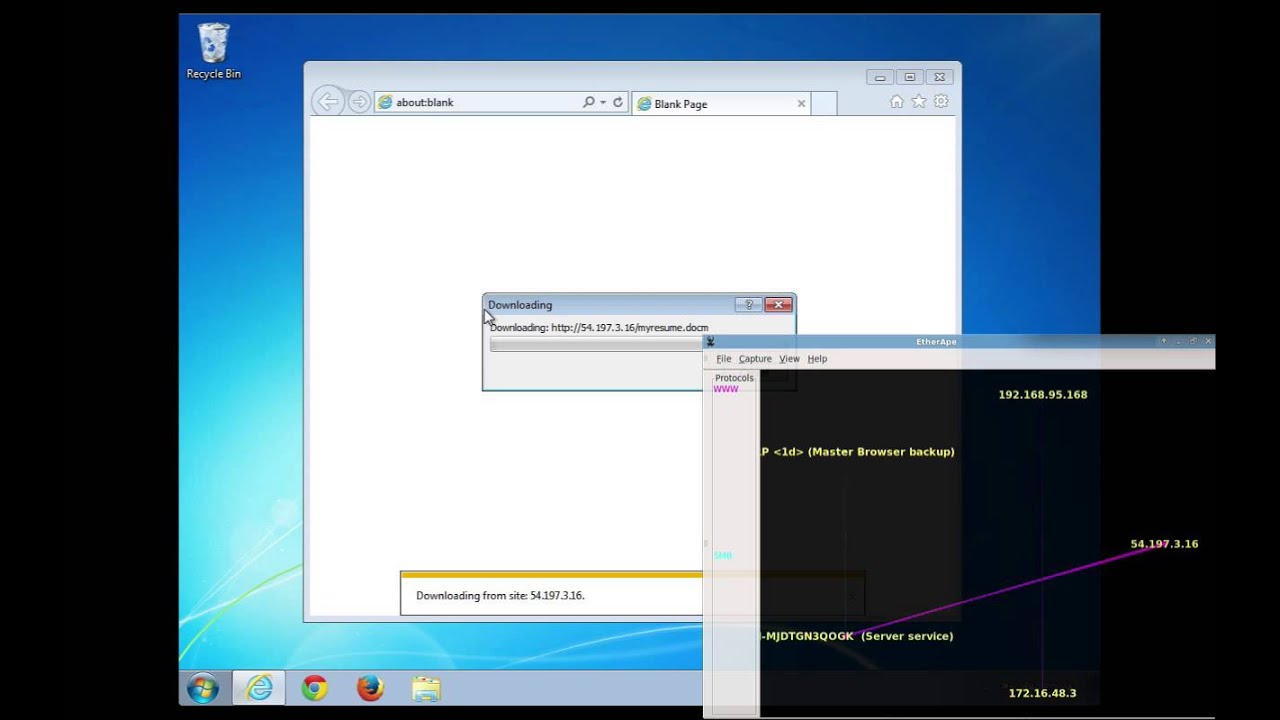Select the Server service node label

857,636
